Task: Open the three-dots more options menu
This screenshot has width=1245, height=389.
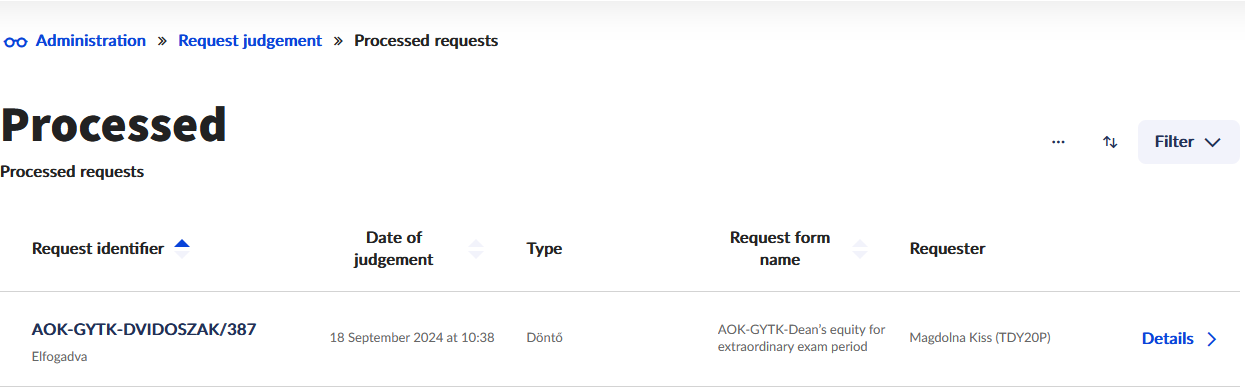Action: click(1058, 142)
